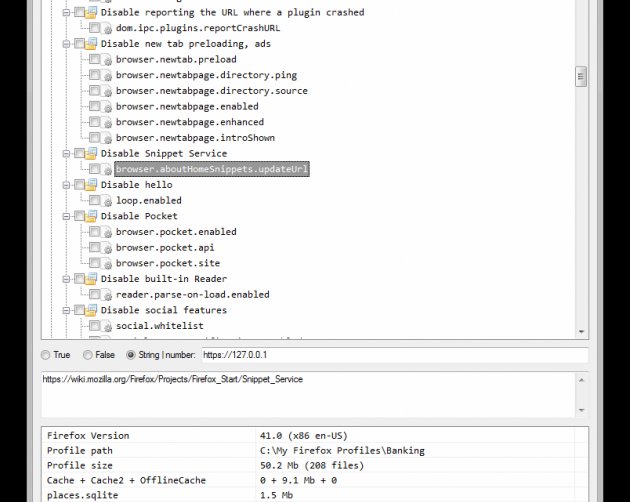Tick the loop.enabled checkbox

(x=95, y=200)
